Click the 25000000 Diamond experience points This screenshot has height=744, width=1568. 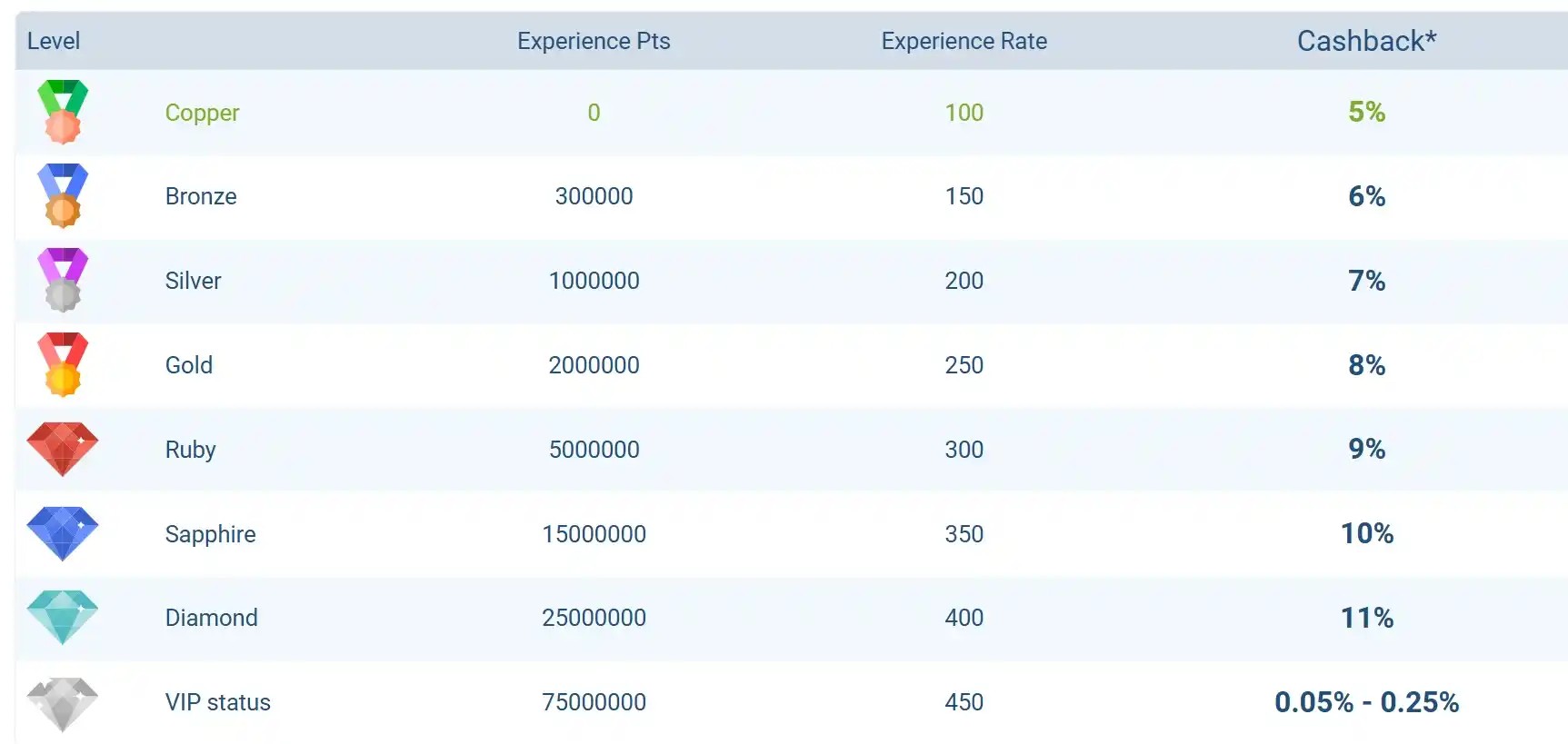click(x=594, y=618)
